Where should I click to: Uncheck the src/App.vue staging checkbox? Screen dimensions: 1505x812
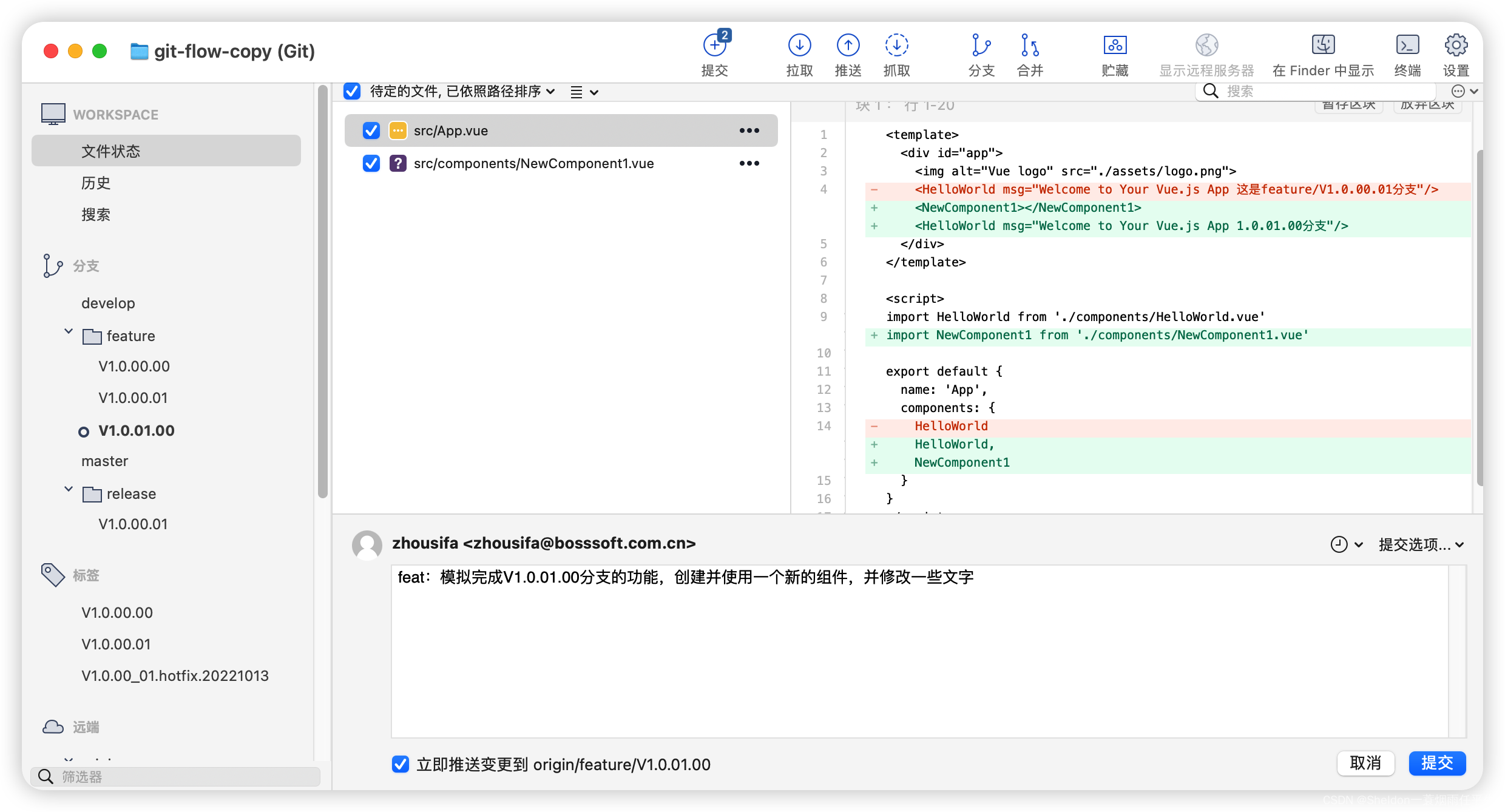pyautogui.click(x=371, y=130)
